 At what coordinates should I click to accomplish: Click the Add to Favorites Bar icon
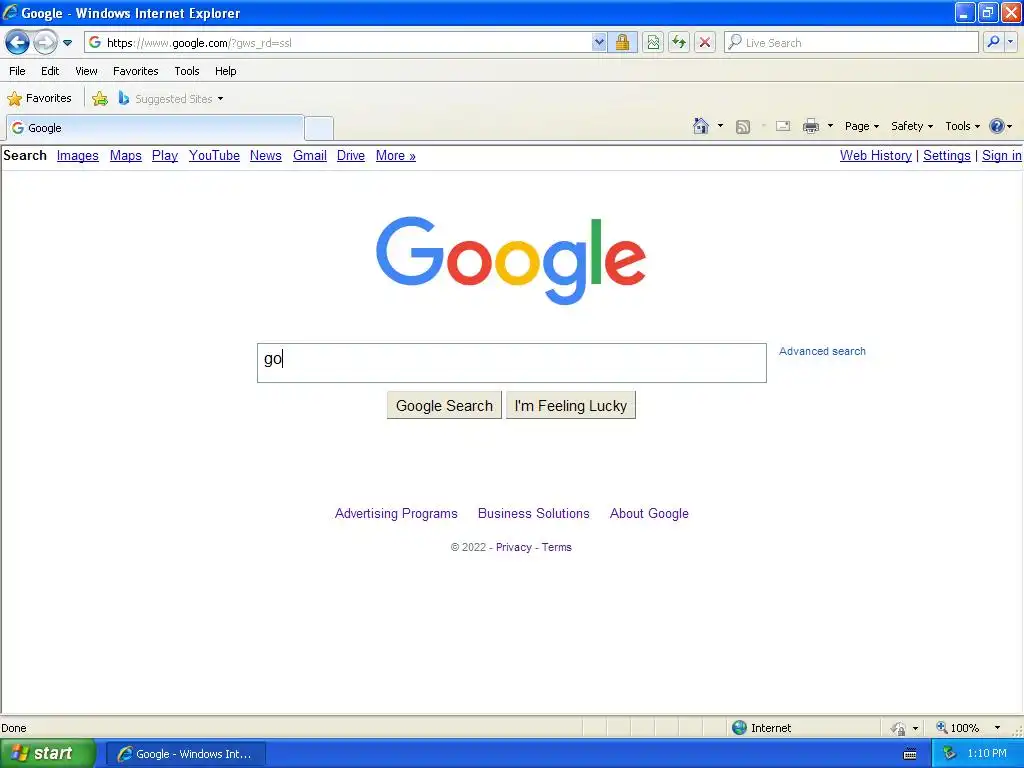tap(100, 99)
